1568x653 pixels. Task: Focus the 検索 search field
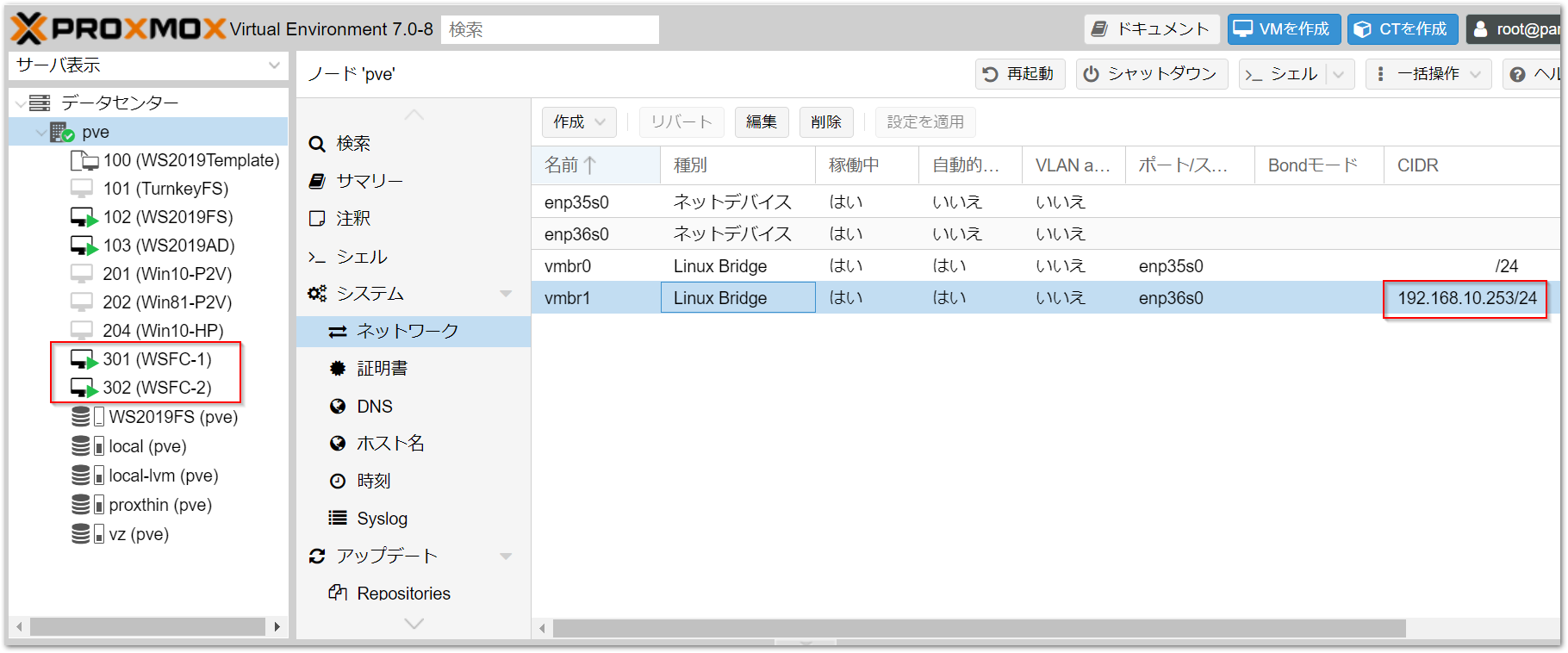click(x=550, y=30)
